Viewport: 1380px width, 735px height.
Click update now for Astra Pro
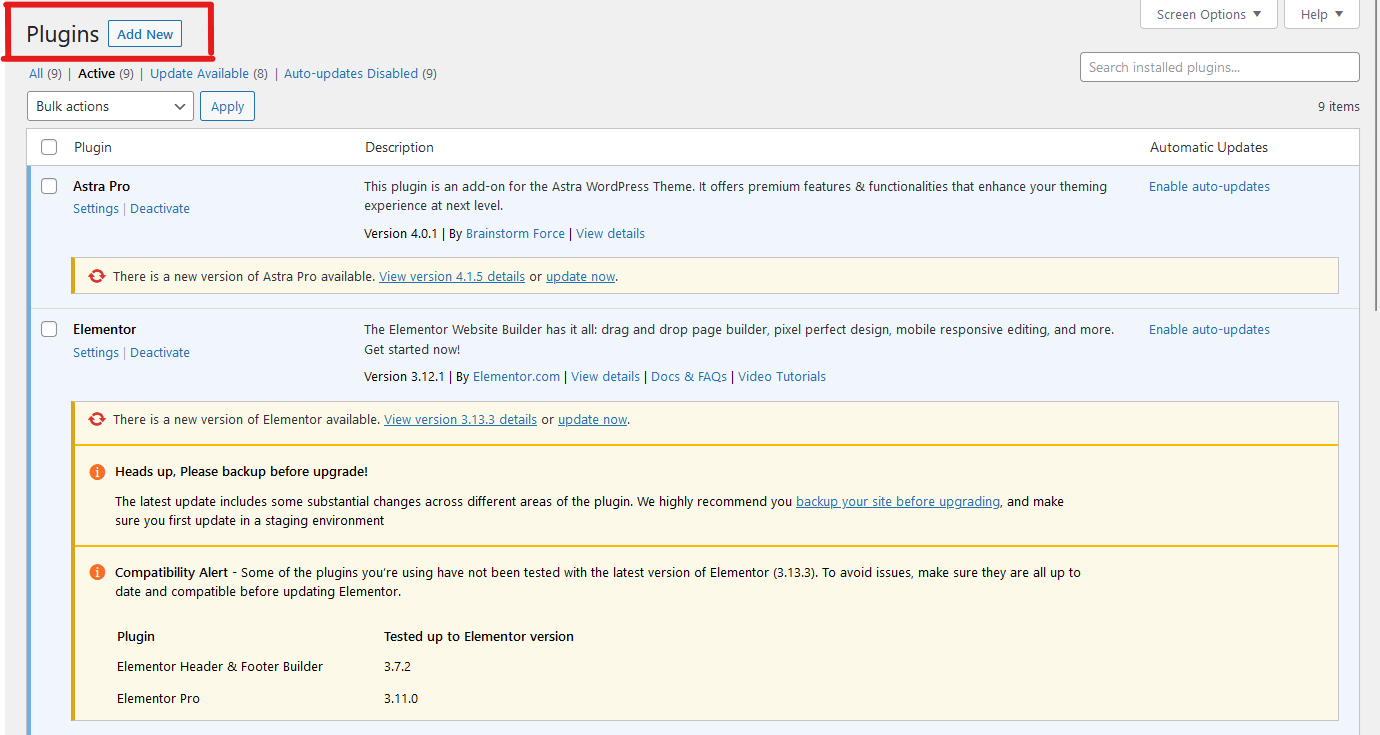[x=580, y=276]
